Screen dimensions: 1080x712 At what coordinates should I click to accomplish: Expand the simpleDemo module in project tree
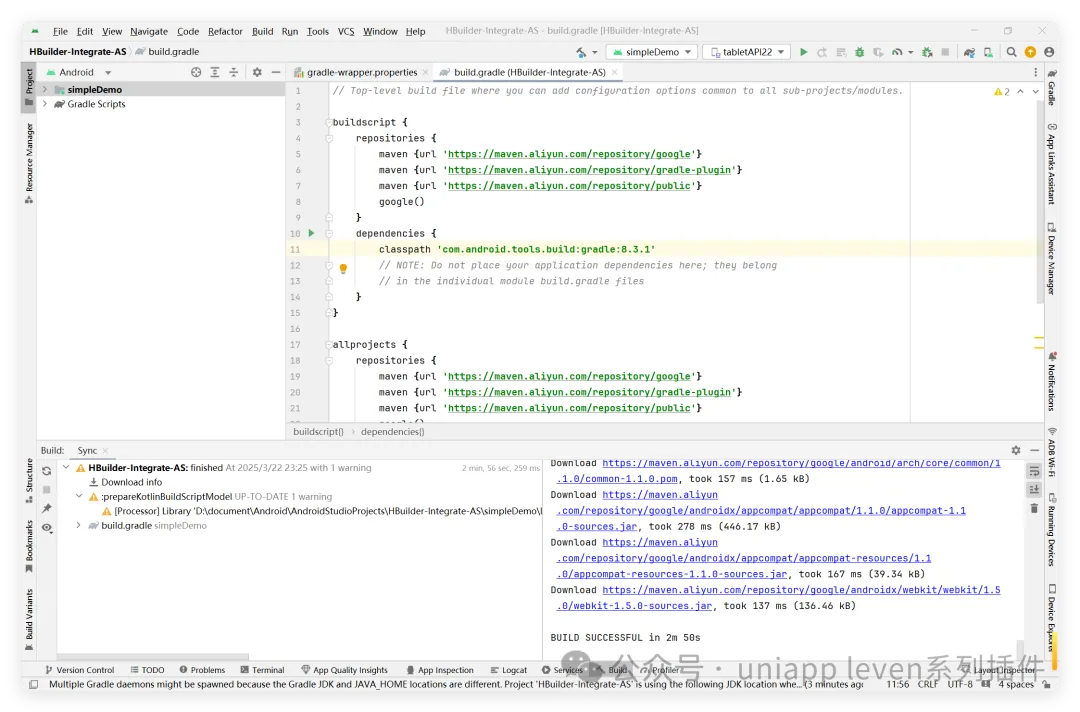tap(45, 90)
